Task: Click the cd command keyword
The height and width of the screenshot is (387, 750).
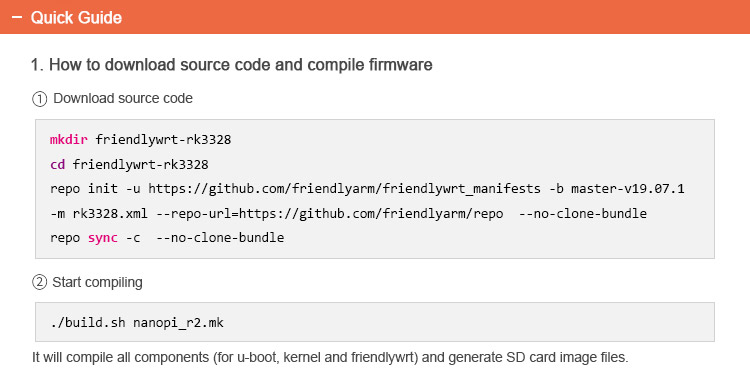Action: [x=57, y=165]
